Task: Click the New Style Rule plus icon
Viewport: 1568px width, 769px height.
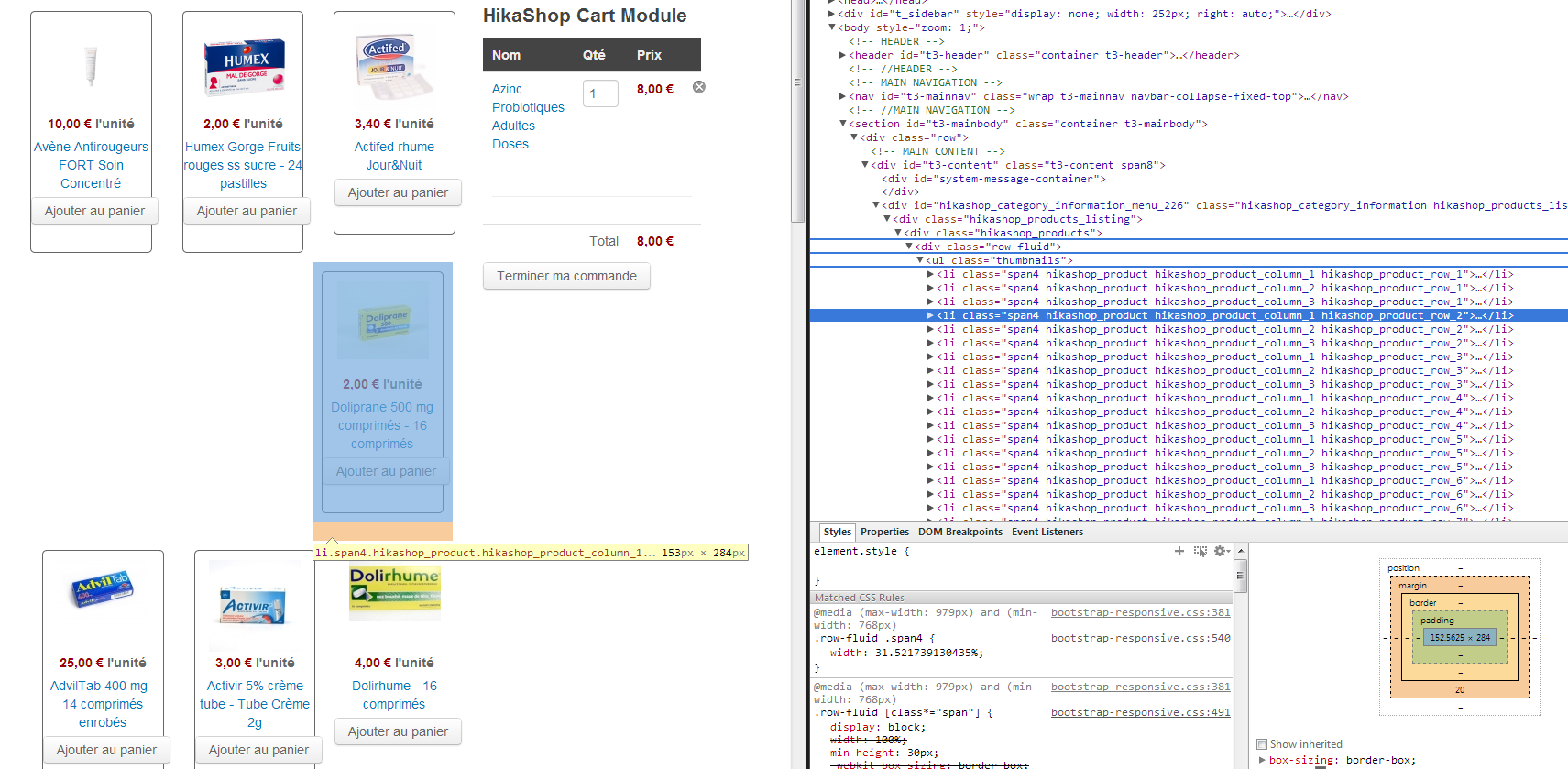Action: (x=1179, y=551)
